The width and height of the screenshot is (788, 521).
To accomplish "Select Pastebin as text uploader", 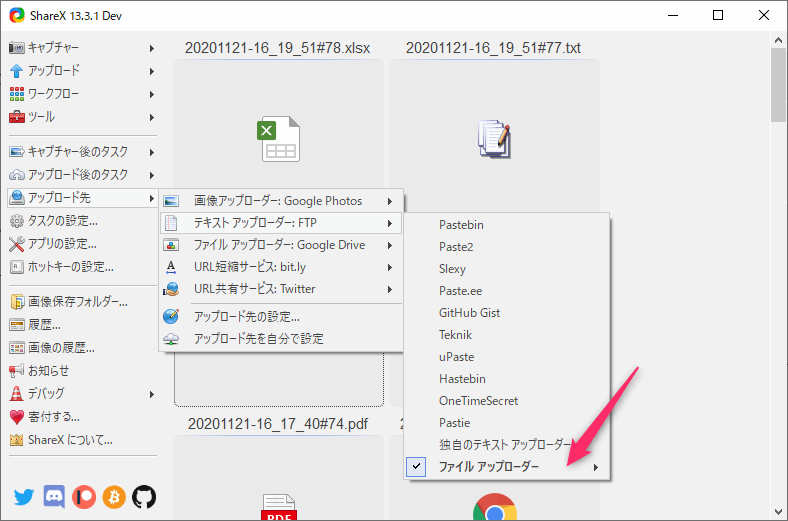I will tap(507, 225).
